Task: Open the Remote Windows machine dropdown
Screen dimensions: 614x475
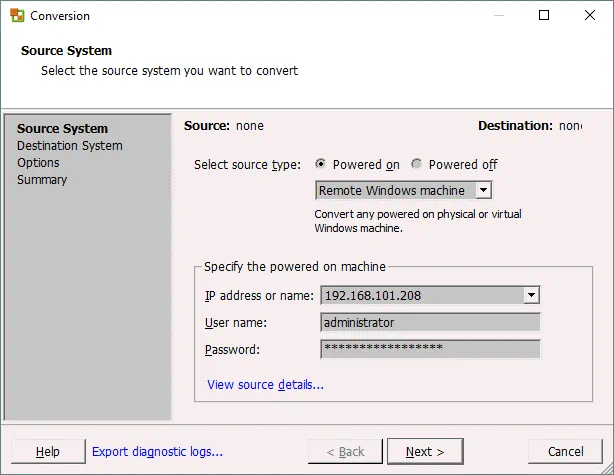Action: click(x=483, y=190)
